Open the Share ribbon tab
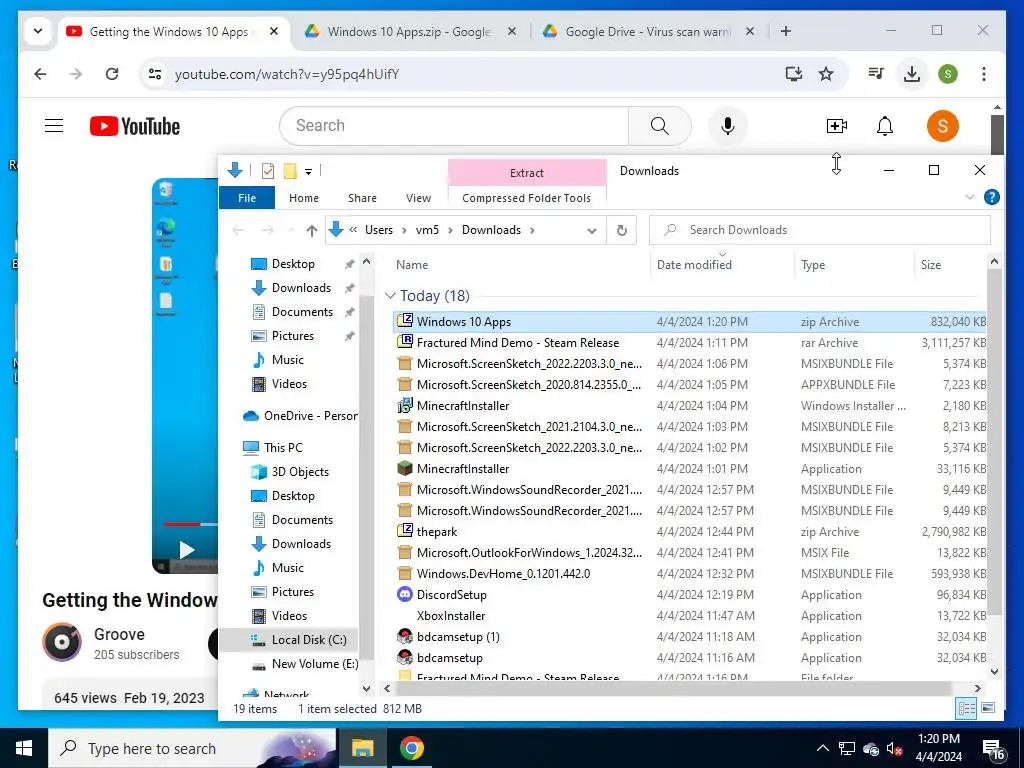 click(x=362, y=198)
